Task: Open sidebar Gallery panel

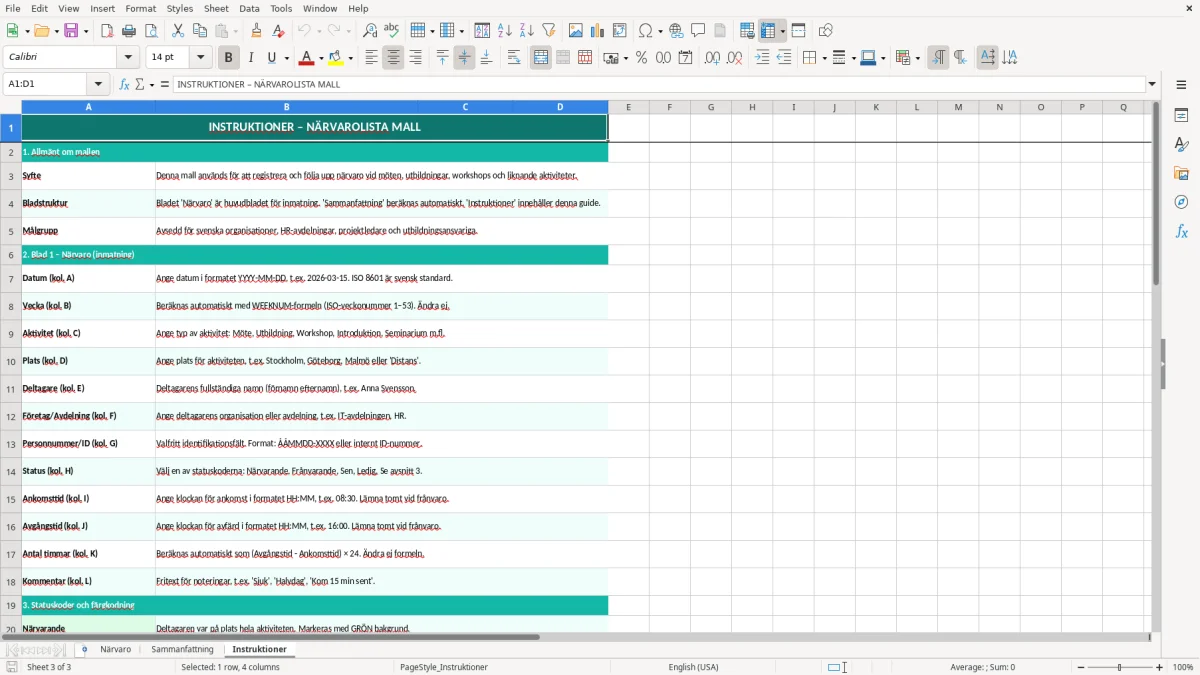Action: [1181, 173]
